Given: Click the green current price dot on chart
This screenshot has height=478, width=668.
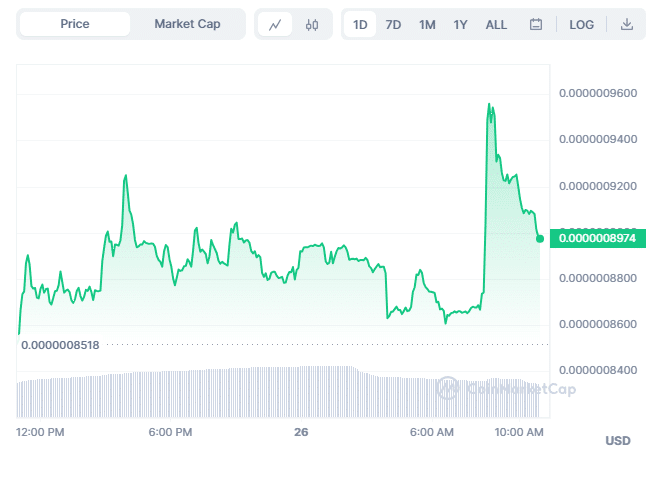Looking at the screenshot, I should coord(540,239).
